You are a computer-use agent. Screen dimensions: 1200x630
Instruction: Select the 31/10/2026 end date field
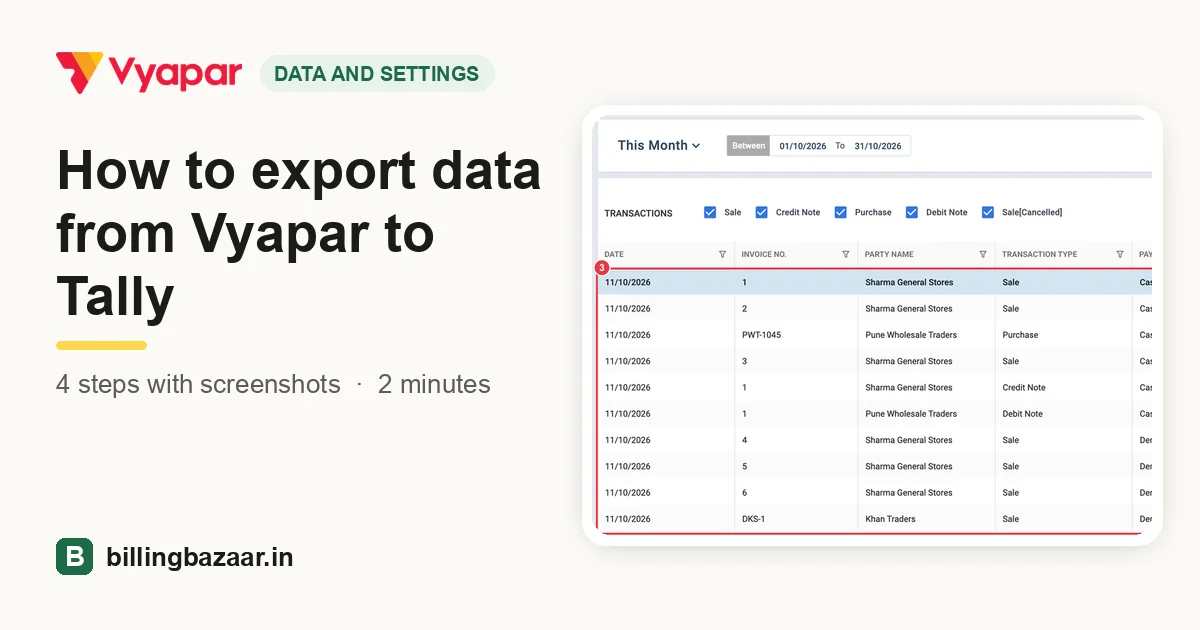tap(878, 146)
